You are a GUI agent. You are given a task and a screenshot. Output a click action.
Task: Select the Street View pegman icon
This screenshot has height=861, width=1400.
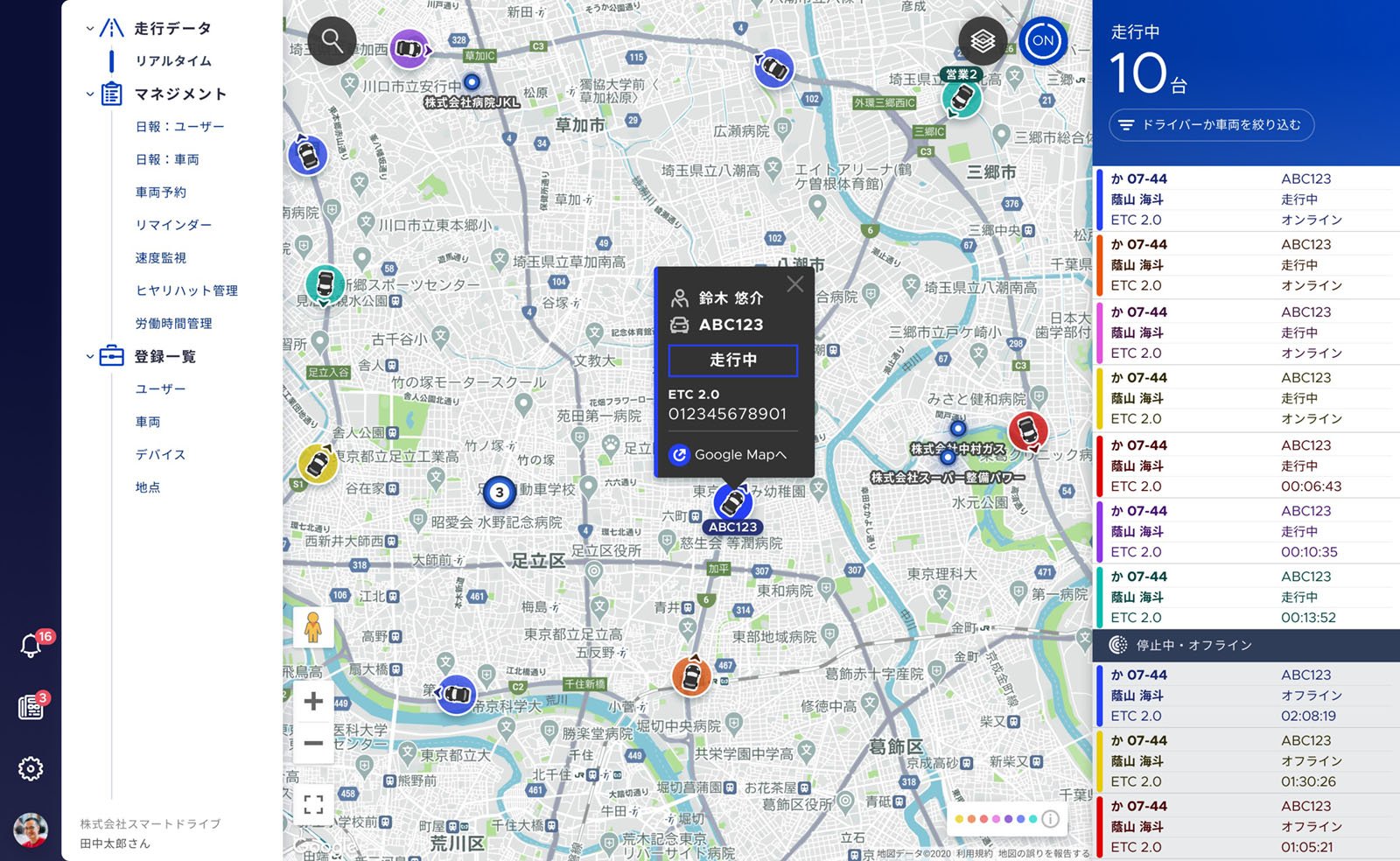(314, 626)
